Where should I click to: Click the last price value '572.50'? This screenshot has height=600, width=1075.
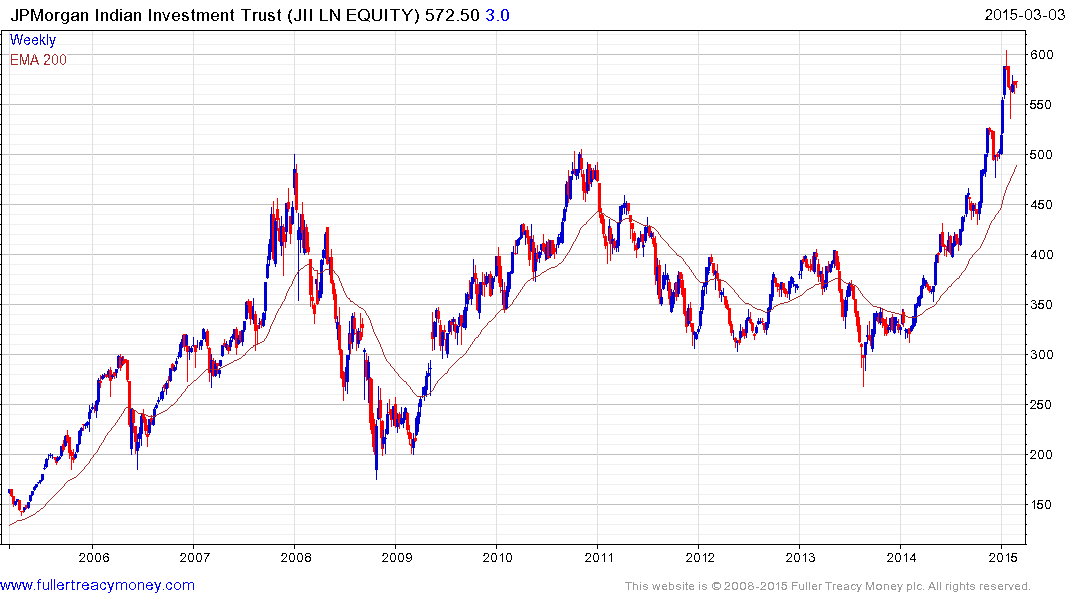451,15
